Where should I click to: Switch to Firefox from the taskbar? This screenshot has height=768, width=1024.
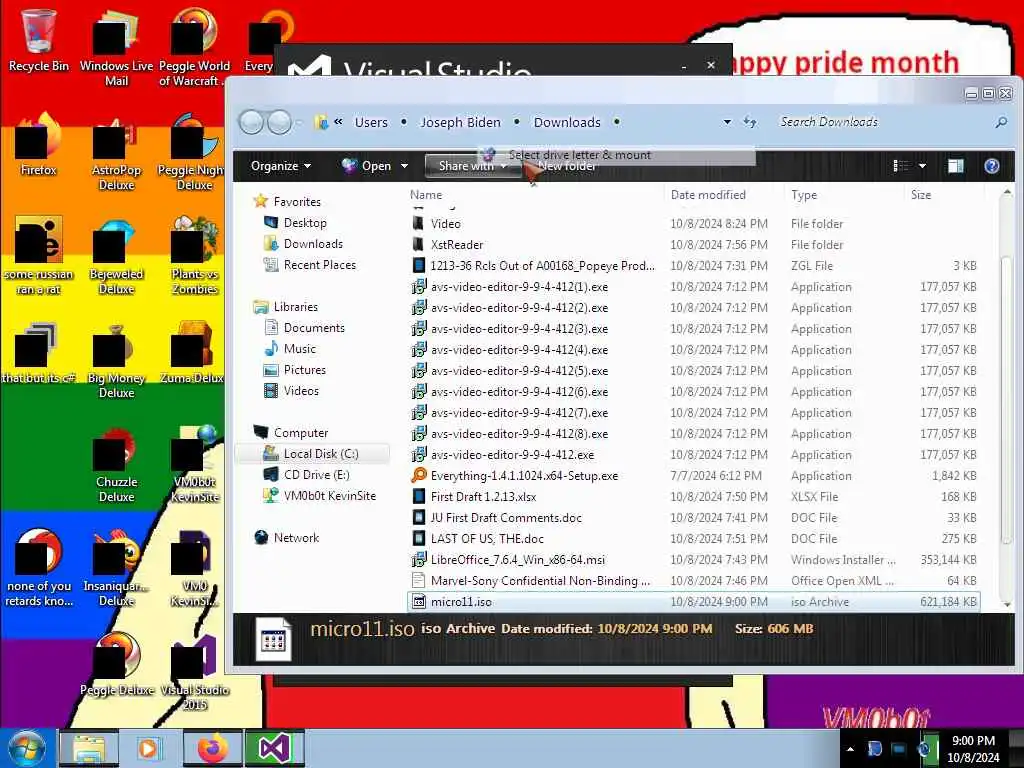point(213,748)
